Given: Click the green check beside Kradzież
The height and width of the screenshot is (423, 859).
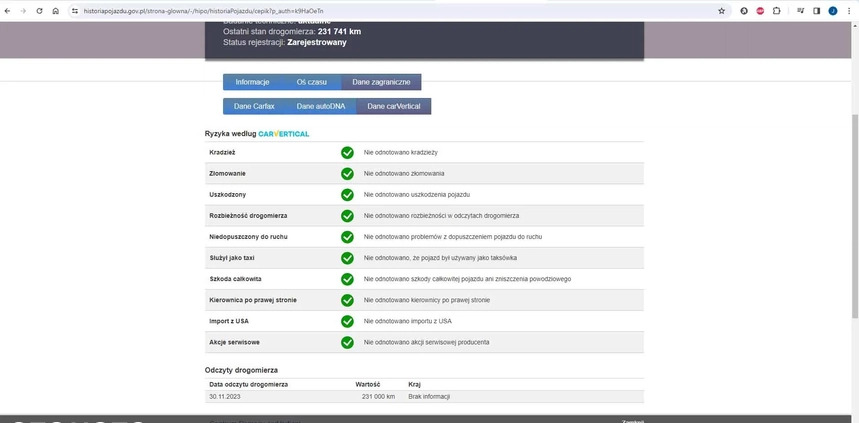Looking at the screenshot, I should click(347, 153).
